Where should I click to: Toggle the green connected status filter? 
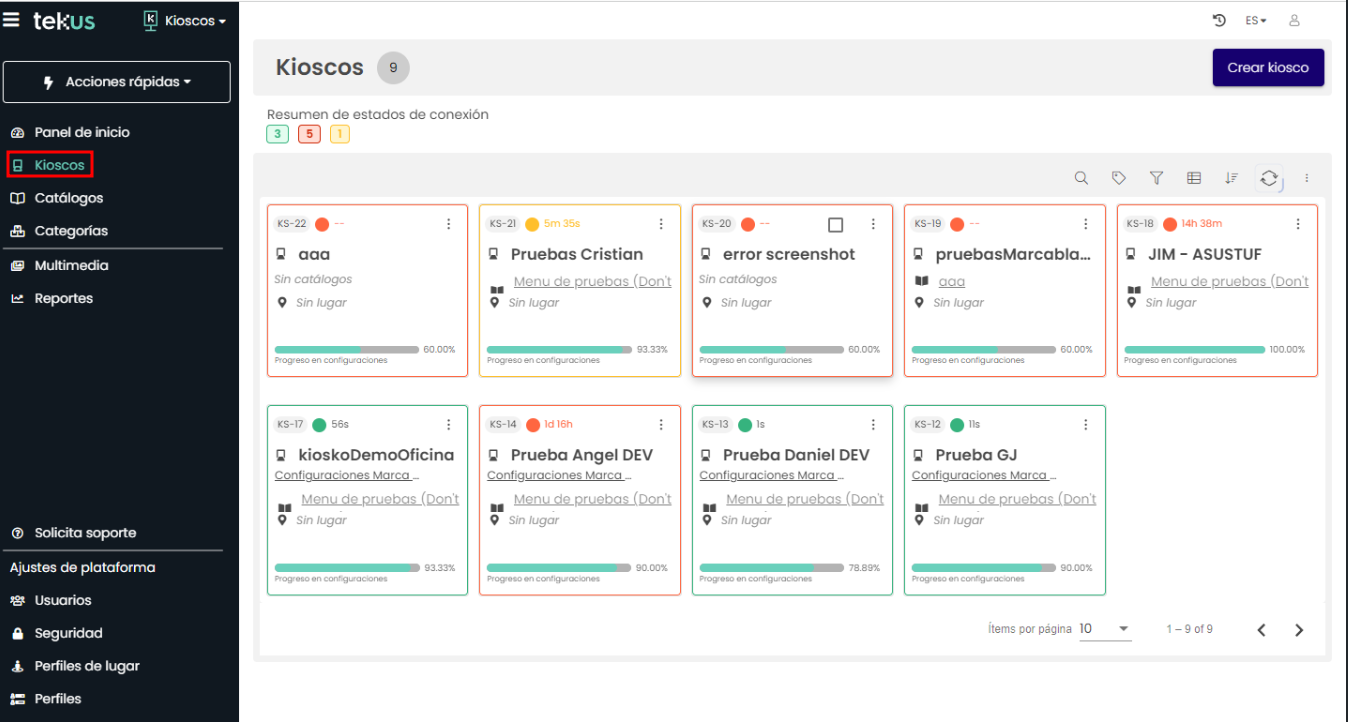[x=277, y=134]
